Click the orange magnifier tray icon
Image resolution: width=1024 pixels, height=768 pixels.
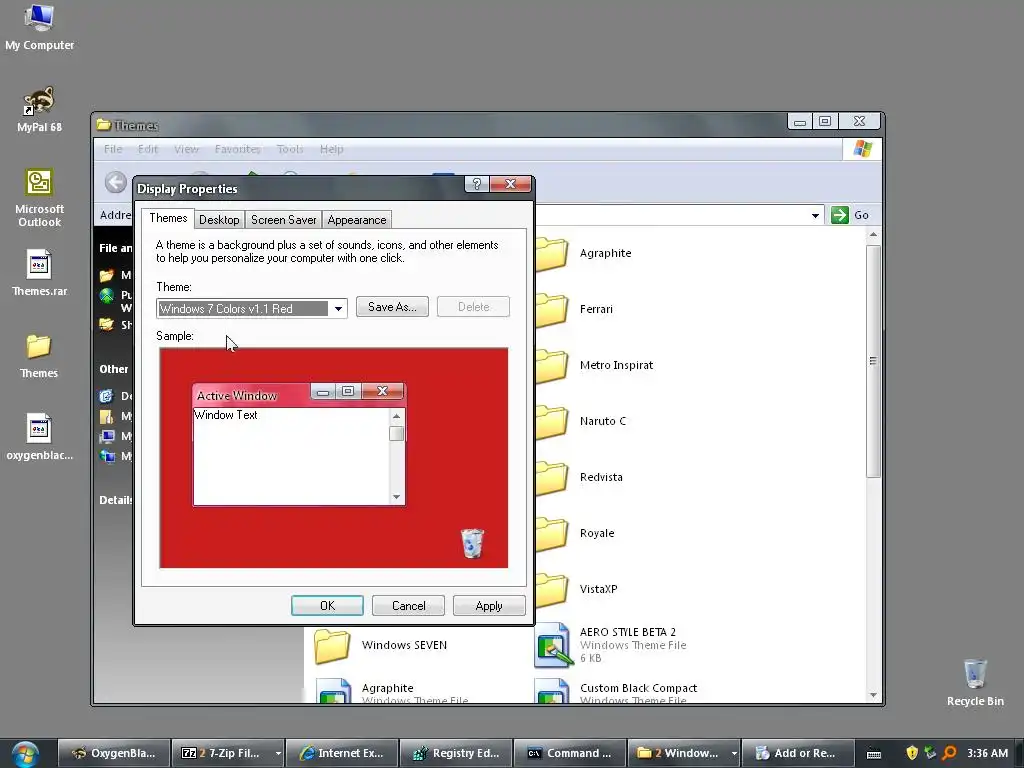click(949, 753)
